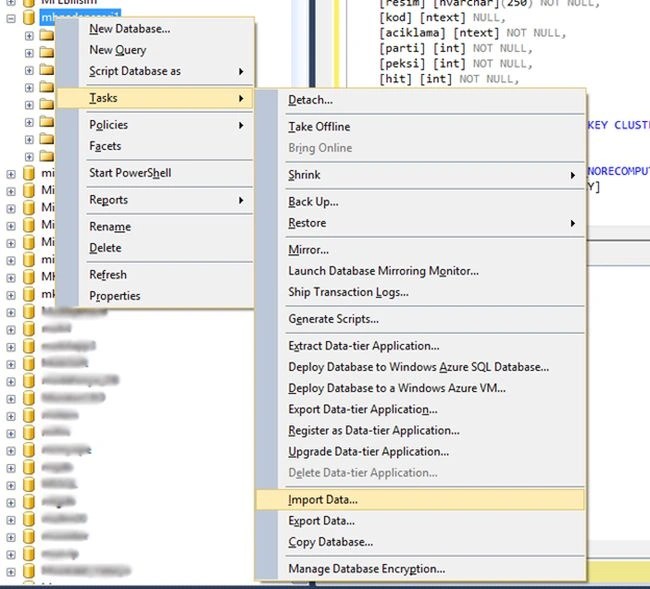Open the Tasks submenu entry
The image size is (650, 589).
(x=154, y=98)
